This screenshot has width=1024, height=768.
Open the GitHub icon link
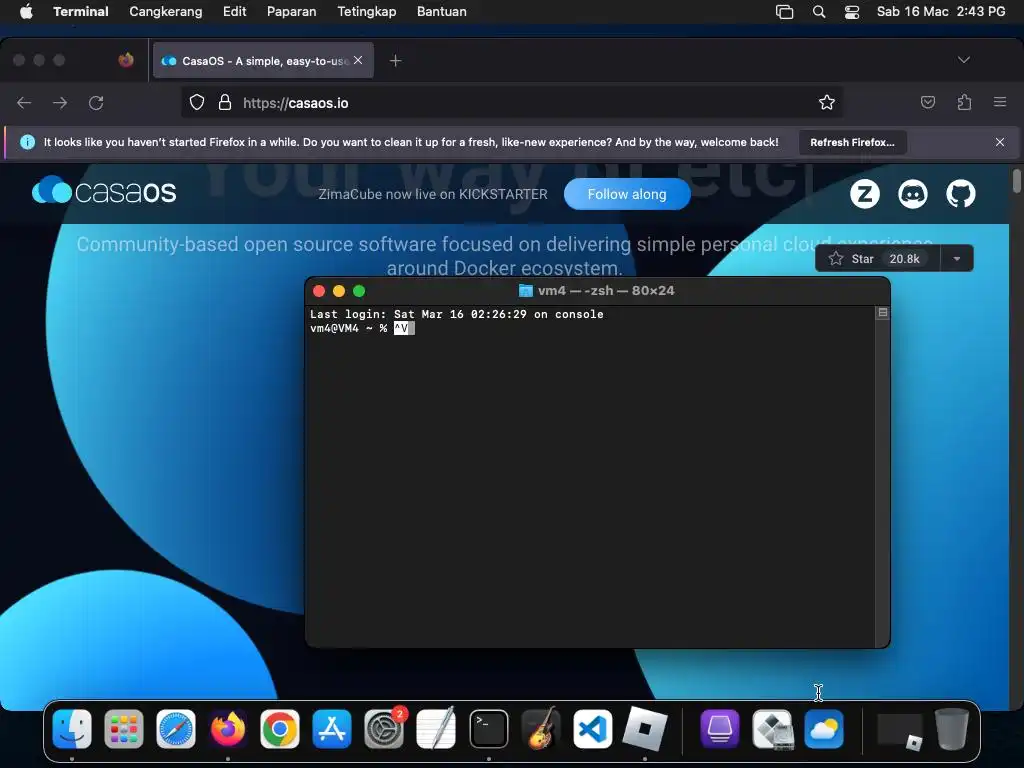point(961,194)
